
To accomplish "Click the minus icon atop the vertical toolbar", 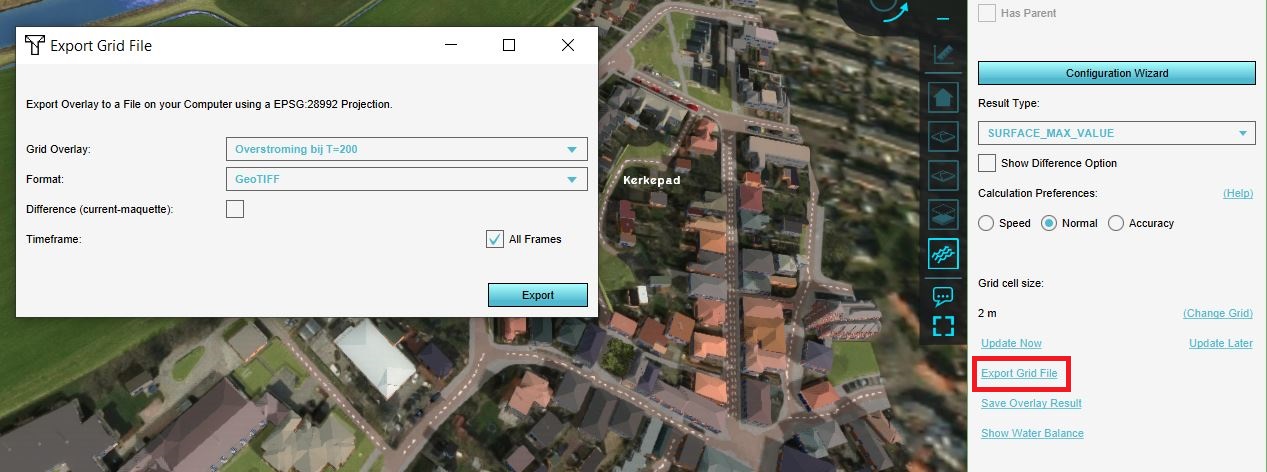I will pyautogui.click(x=943, y=19).
